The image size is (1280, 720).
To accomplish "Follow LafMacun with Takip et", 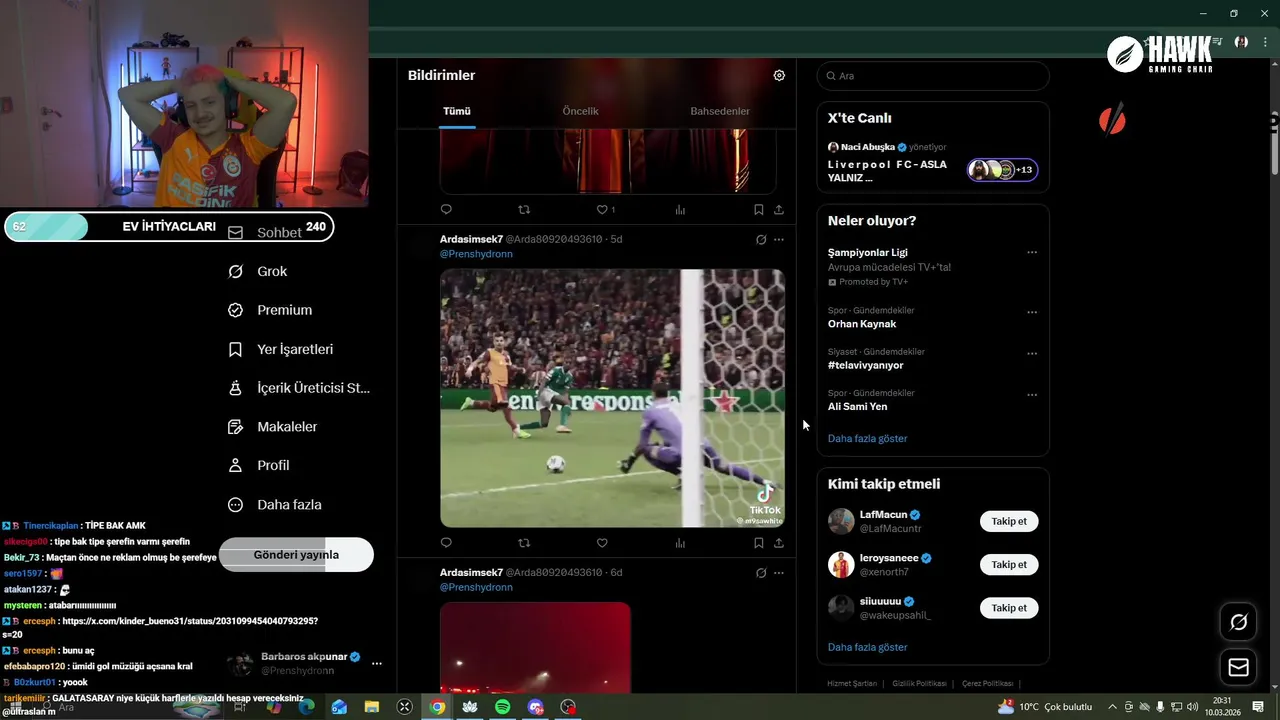I will point(1009,521).
